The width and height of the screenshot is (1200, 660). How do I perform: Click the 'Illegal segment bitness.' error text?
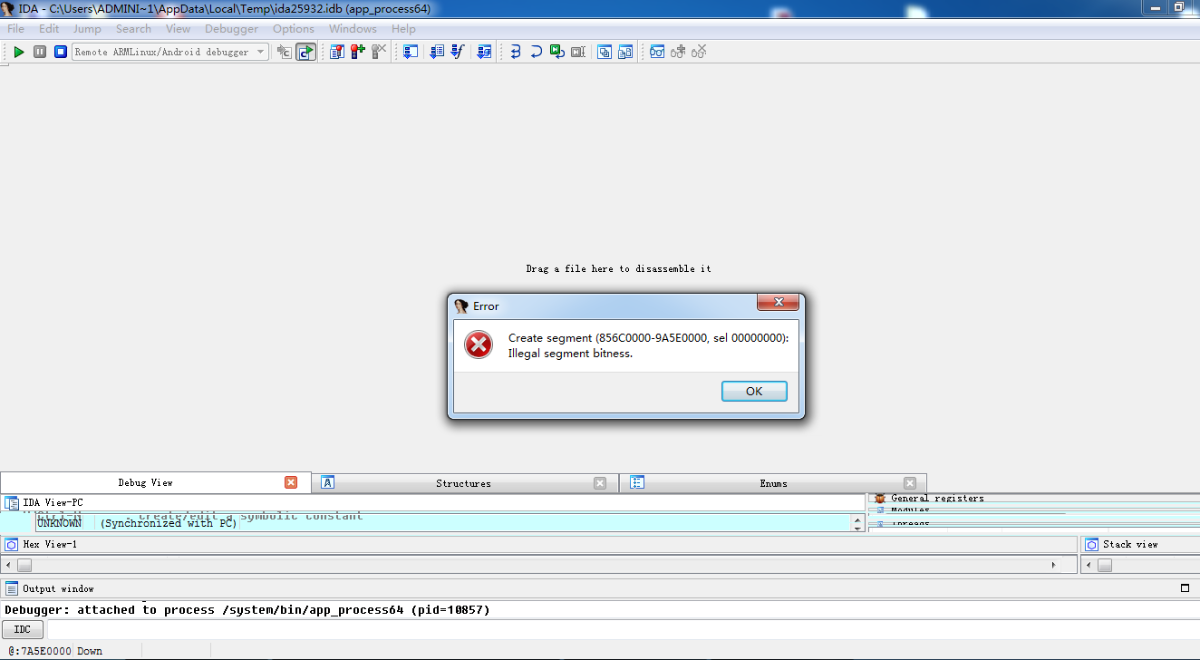pos(570,353)
